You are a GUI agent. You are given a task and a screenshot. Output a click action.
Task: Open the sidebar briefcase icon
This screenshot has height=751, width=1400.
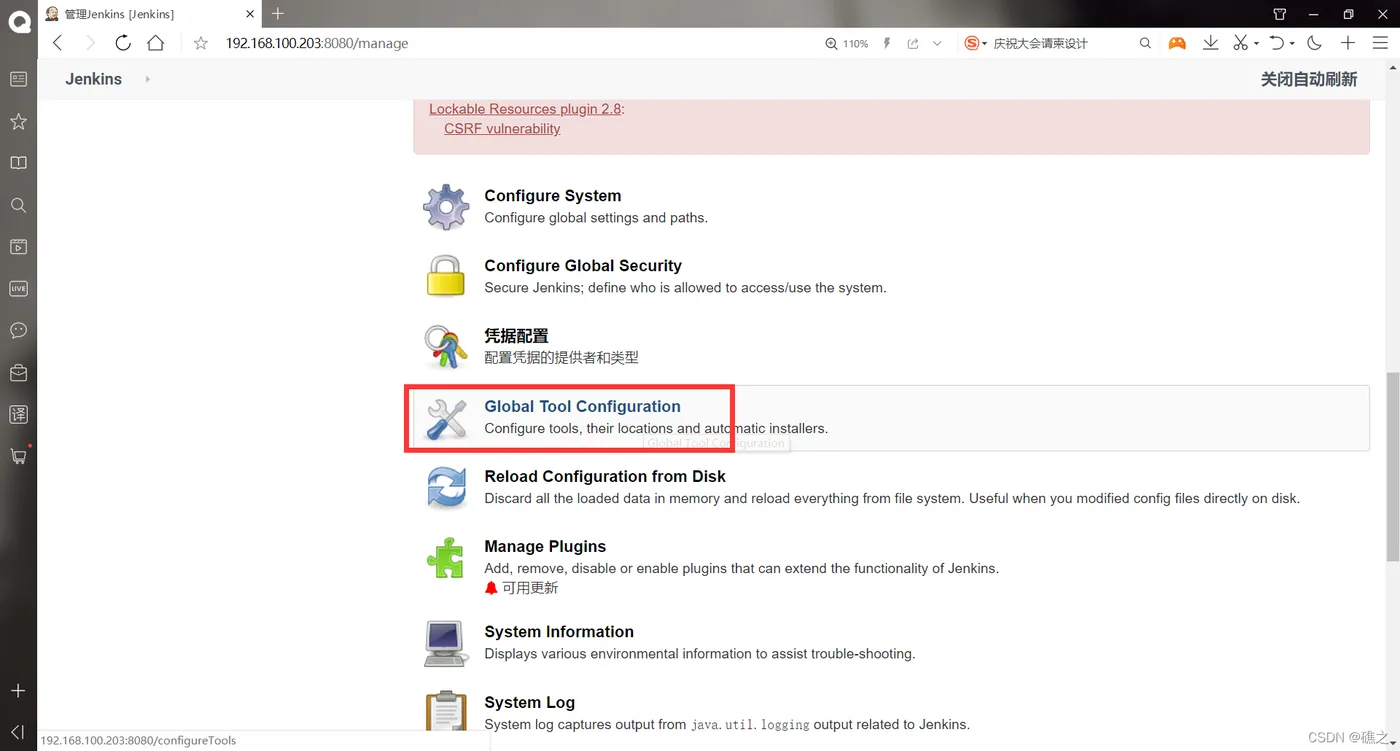tap(18, 372)
